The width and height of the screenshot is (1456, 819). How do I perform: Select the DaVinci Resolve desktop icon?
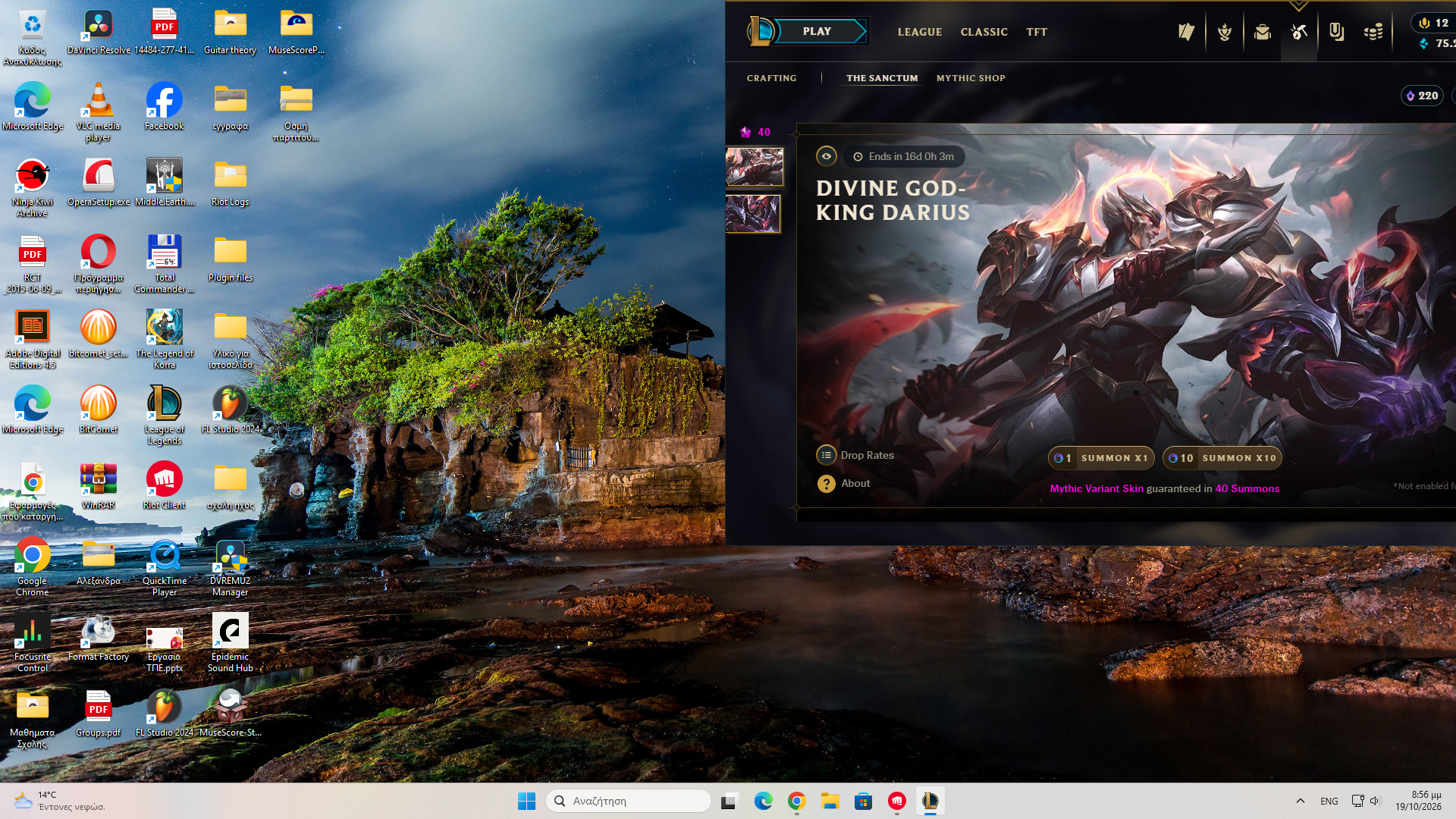click(x=99, y=32)
